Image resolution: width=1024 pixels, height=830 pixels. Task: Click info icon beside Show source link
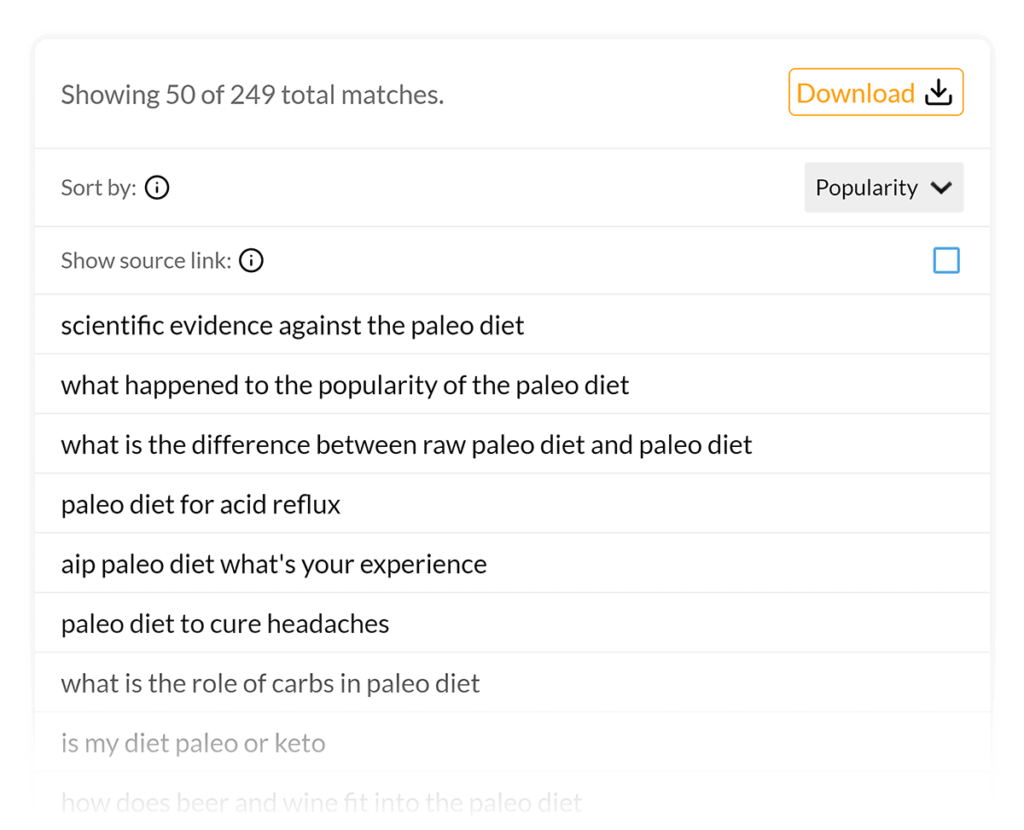point(252,261)
